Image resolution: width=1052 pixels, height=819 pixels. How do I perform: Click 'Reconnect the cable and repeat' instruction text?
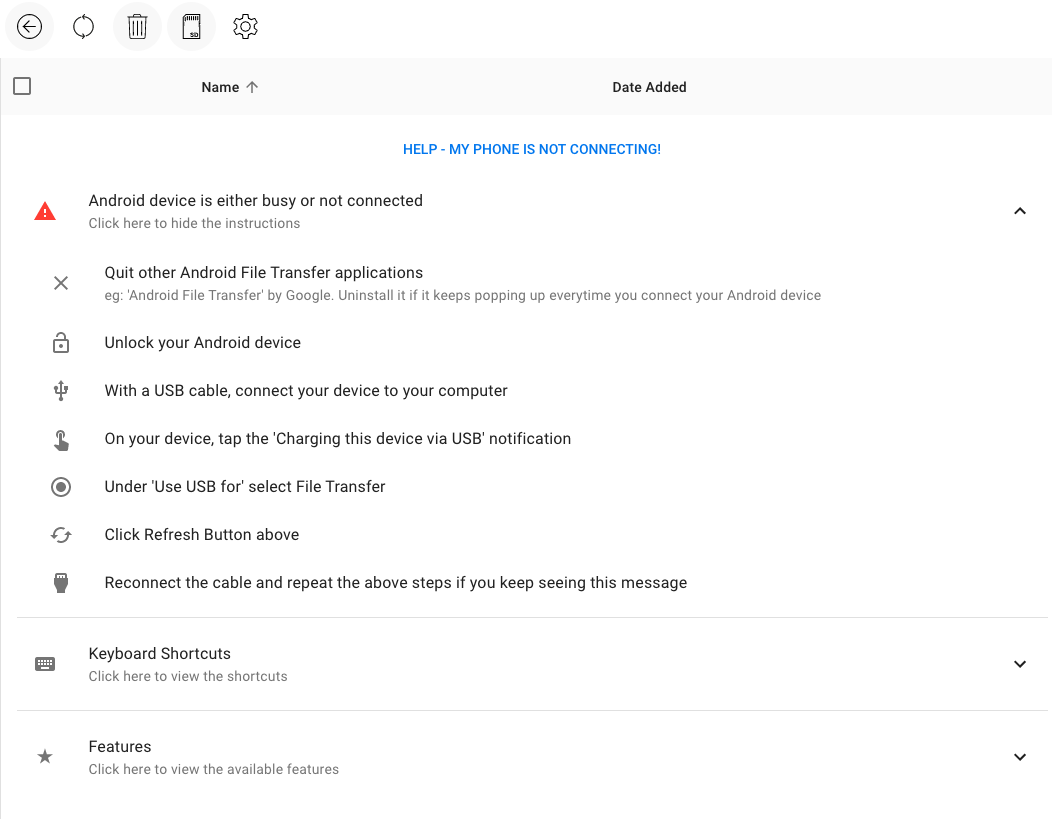(x=396, y=582)
